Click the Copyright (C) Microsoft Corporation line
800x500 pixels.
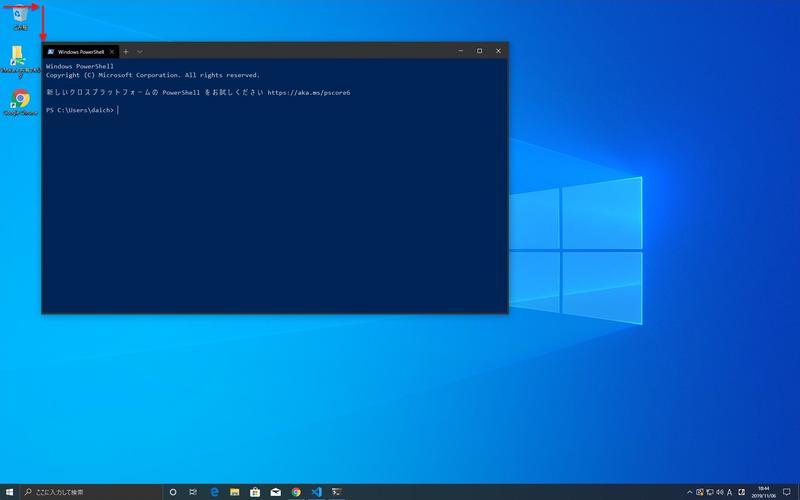click(x=153, y=75)
